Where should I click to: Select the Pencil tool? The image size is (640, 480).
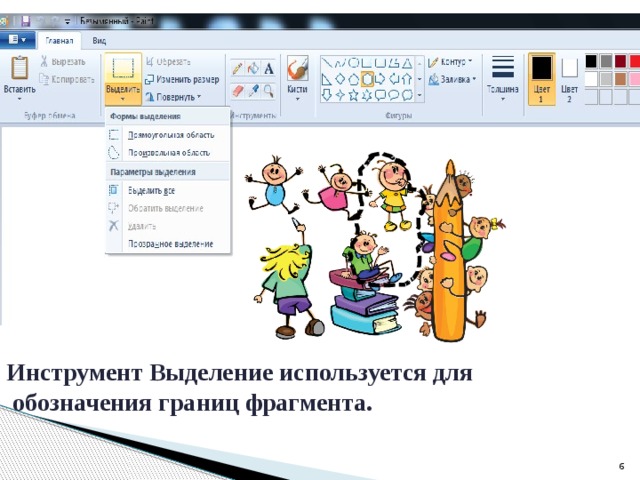pos(238,69)
